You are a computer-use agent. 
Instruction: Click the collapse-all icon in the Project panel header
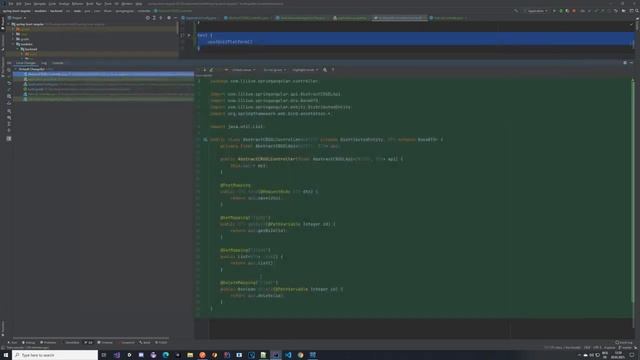[x=161, y=18]
